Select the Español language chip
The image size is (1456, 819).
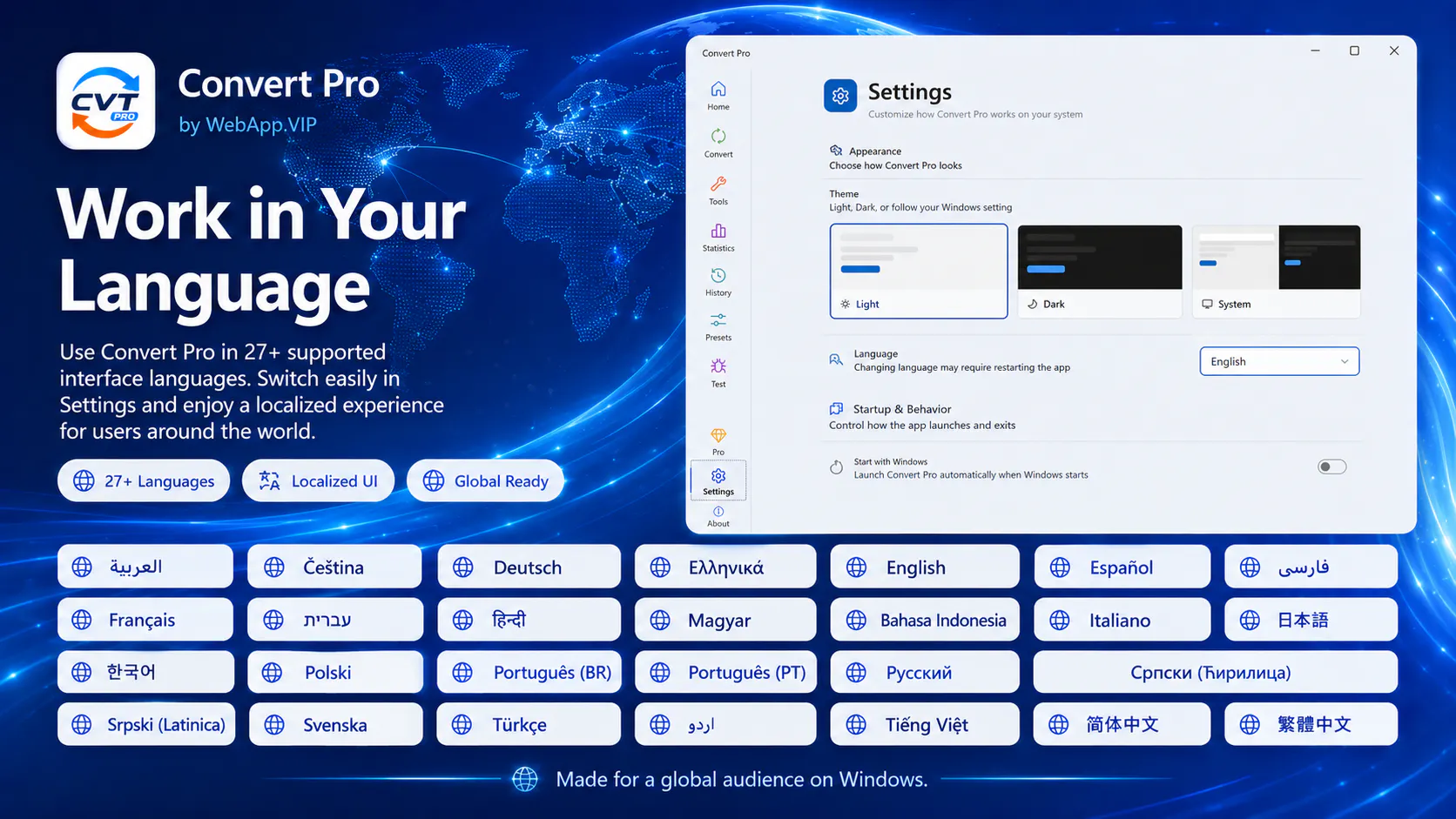point(1122,567)
